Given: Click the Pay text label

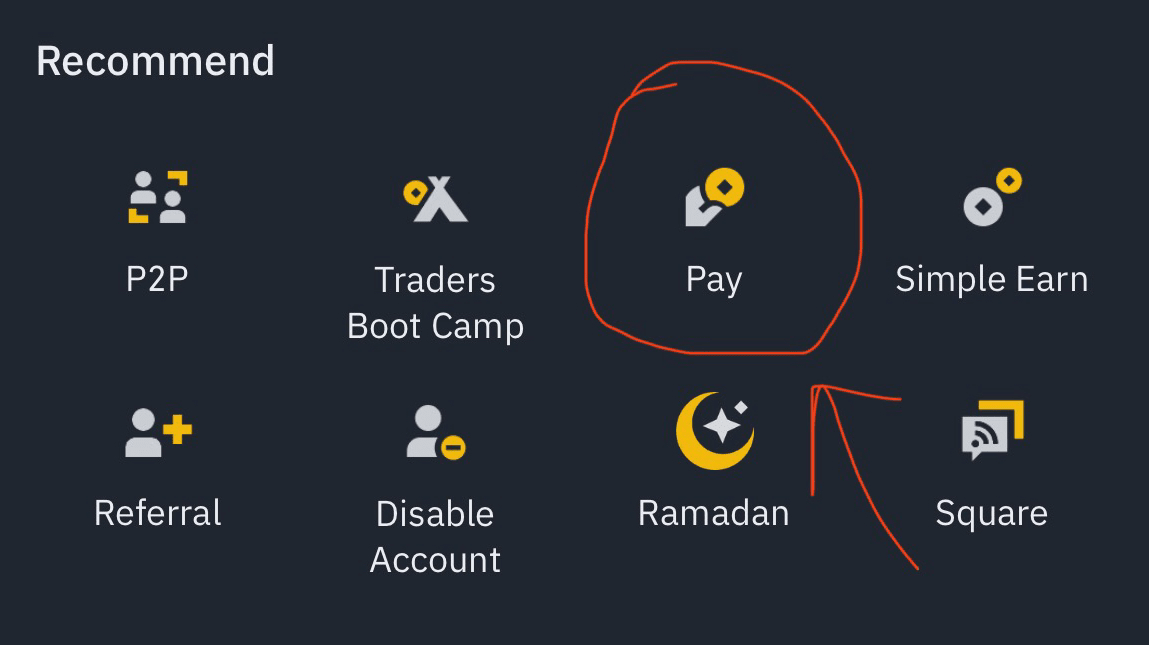Looking at the screenshot, I should [x=714, y=281].
